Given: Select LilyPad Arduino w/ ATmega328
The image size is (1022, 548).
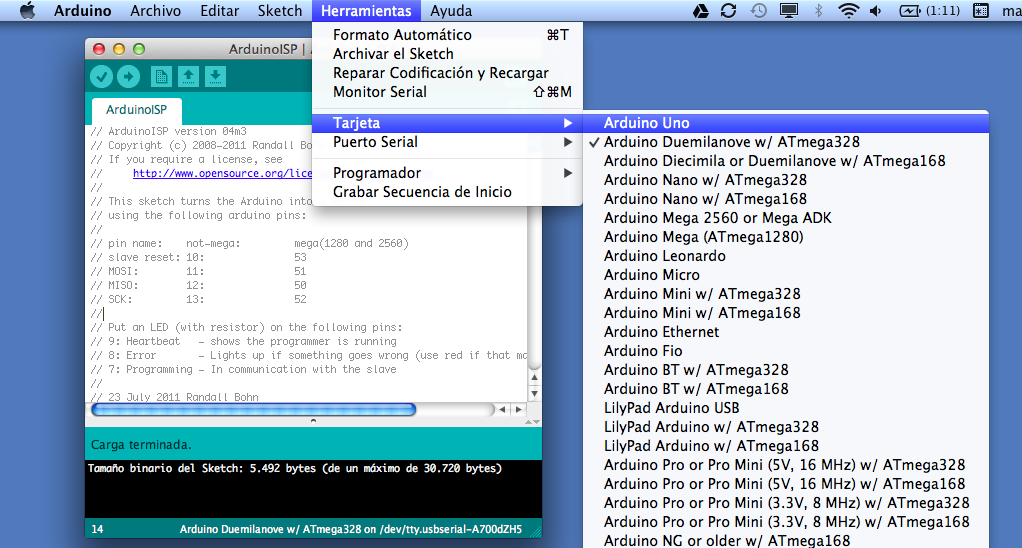Looking at the screenshot, I should (786, 426).
